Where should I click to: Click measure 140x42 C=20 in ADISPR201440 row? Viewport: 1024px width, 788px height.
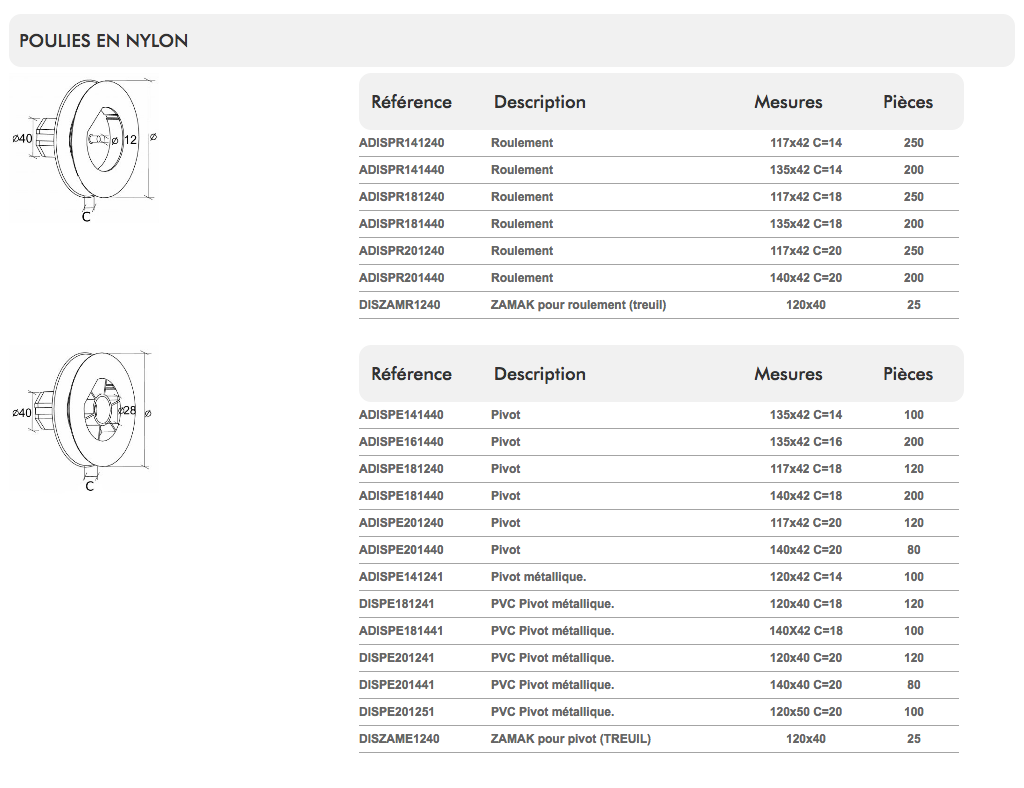coord(805,277)
